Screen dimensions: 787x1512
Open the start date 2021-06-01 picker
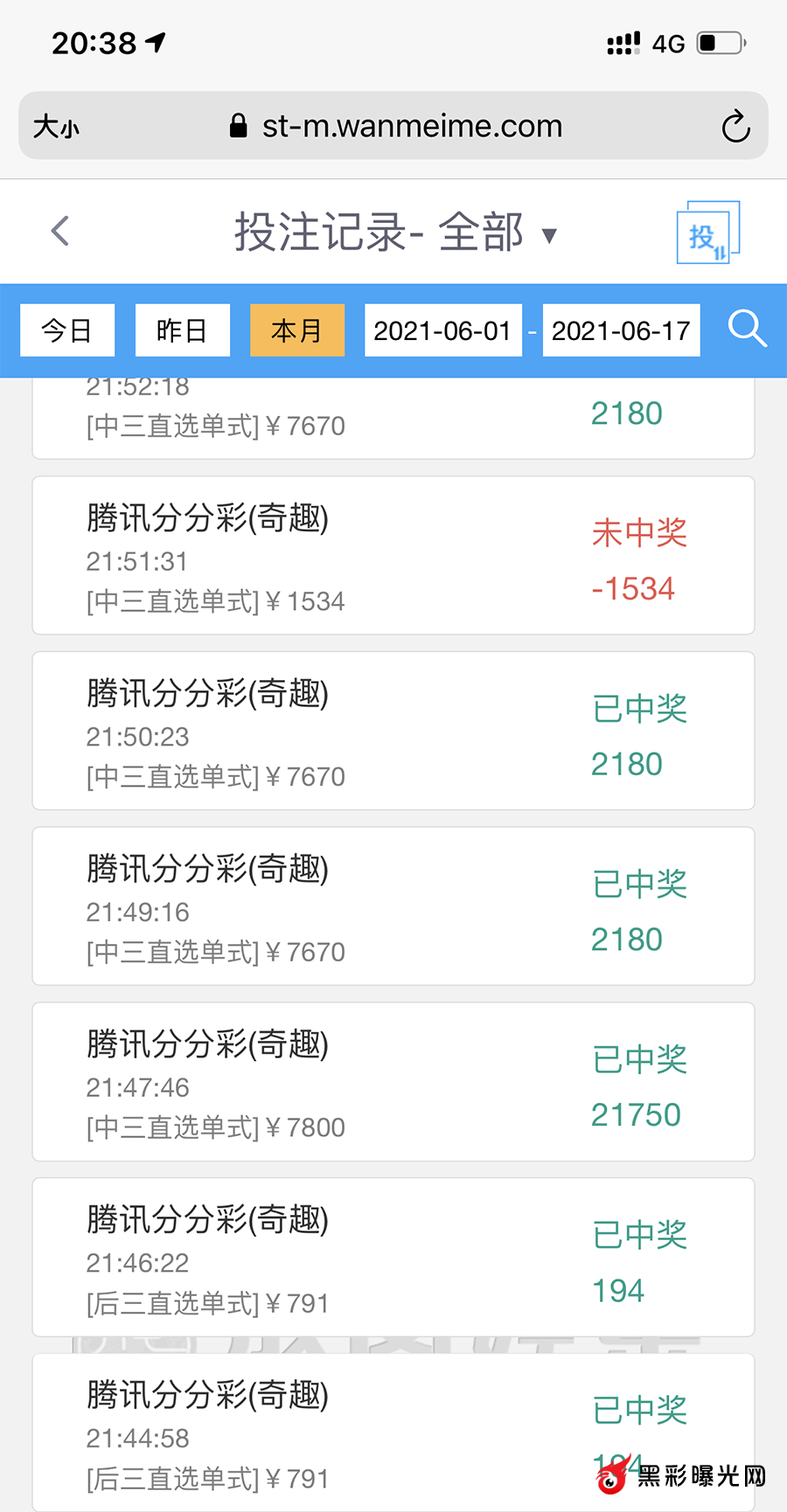click(442, 330)
